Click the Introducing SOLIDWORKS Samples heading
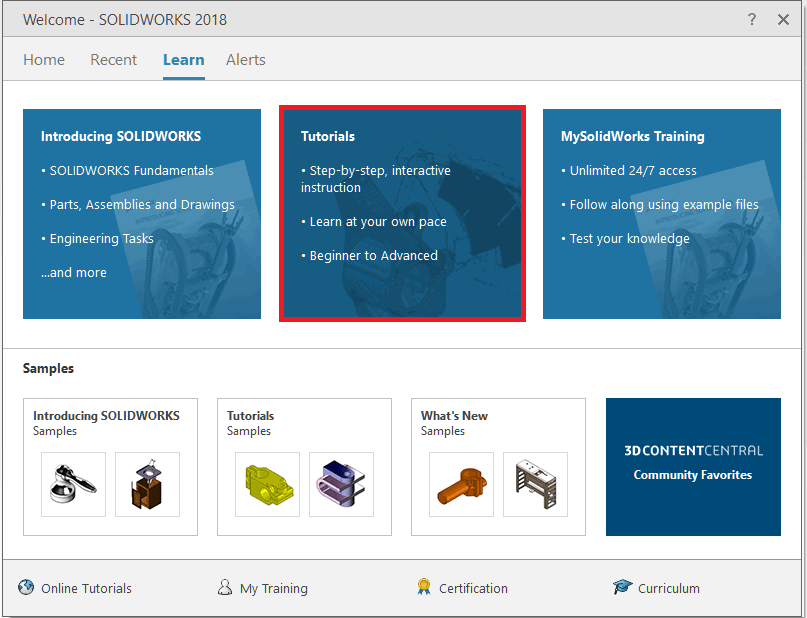807x618 pixels. [x=106, y=423]
